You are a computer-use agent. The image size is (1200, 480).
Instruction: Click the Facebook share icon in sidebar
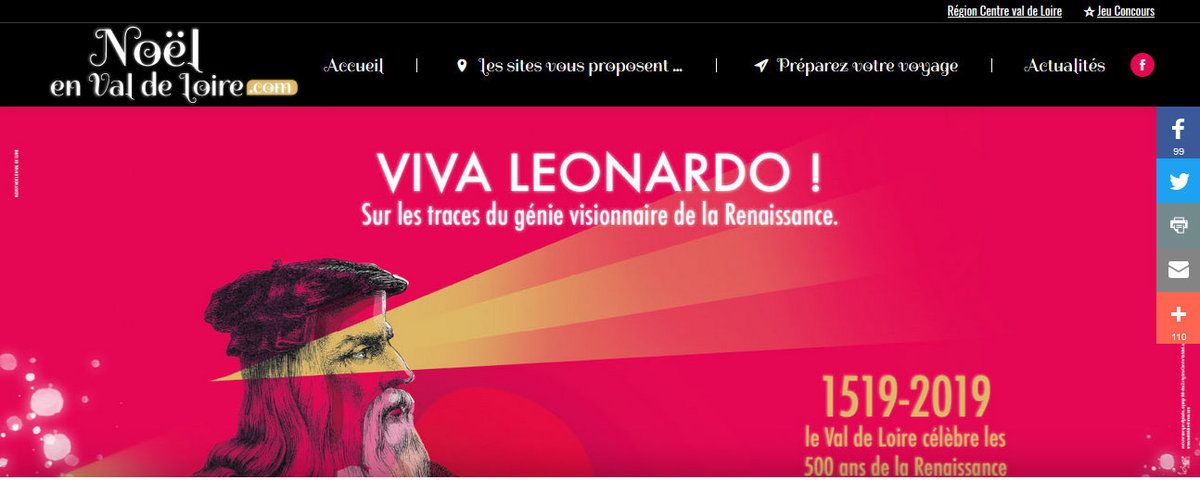[x=1178, y=132]
